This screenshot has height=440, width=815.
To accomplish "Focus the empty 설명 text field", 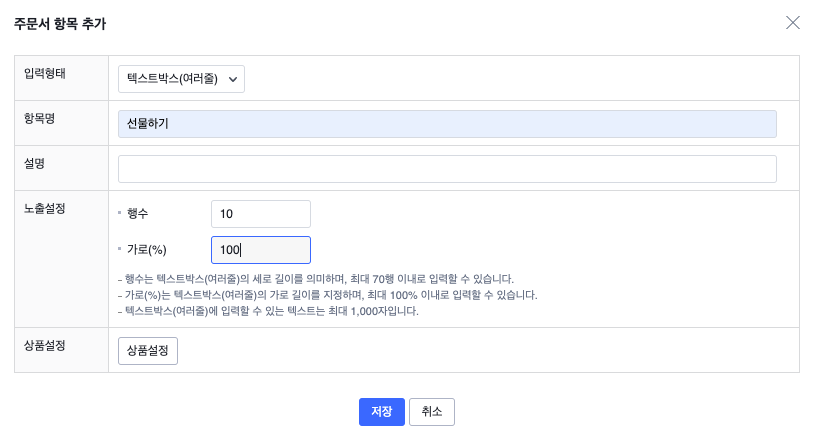I will [447, 169].
